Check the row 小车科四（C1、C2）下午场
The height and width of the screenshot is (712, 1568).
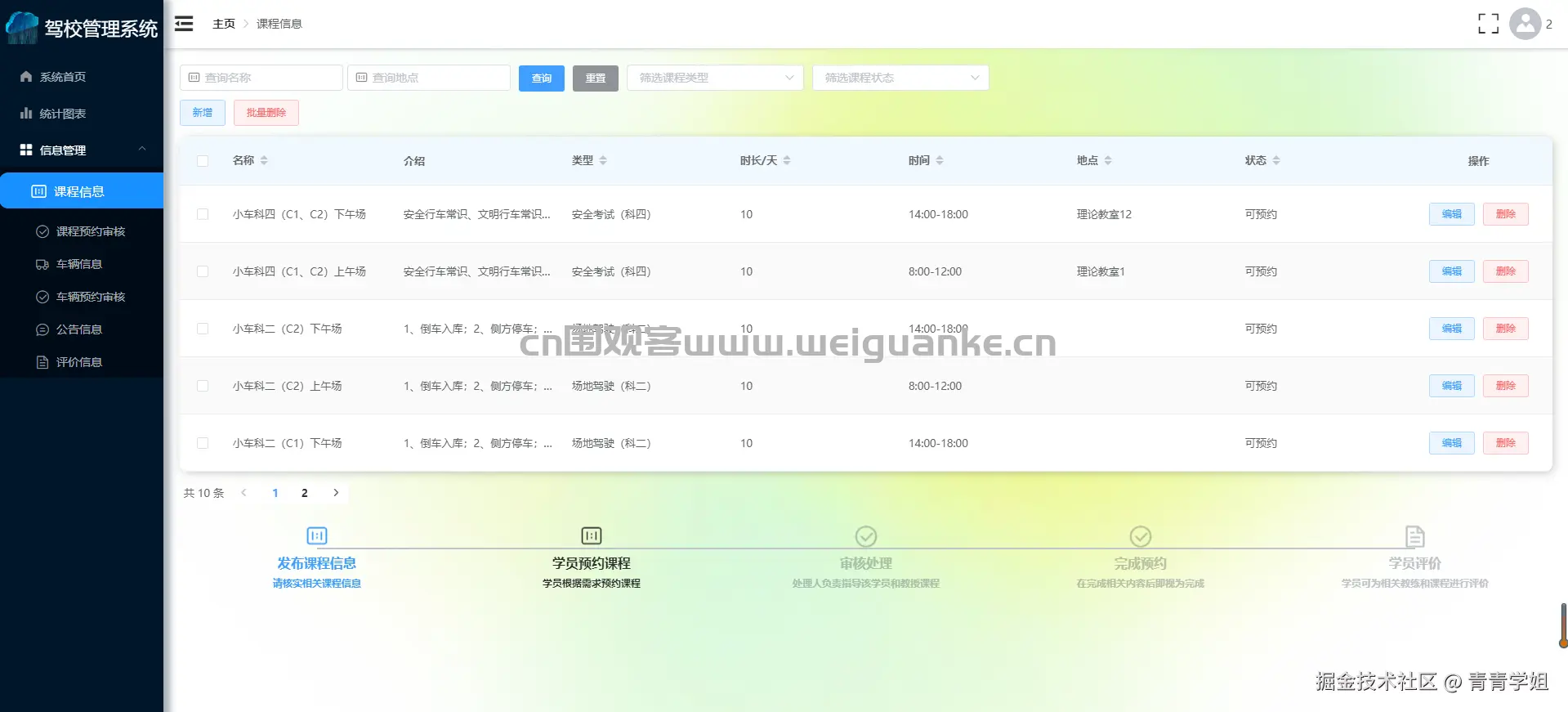(x=203, y=214)
